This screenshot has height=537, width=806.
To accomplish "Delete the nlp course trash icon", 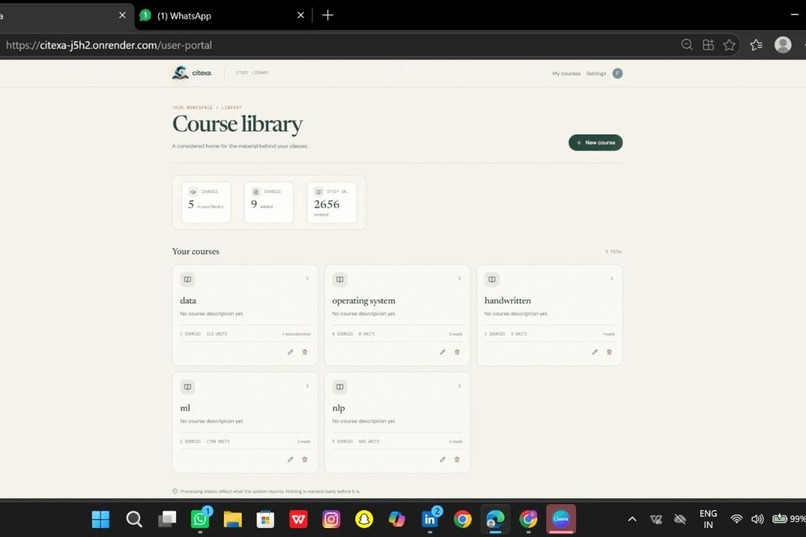I will point(457,459).
